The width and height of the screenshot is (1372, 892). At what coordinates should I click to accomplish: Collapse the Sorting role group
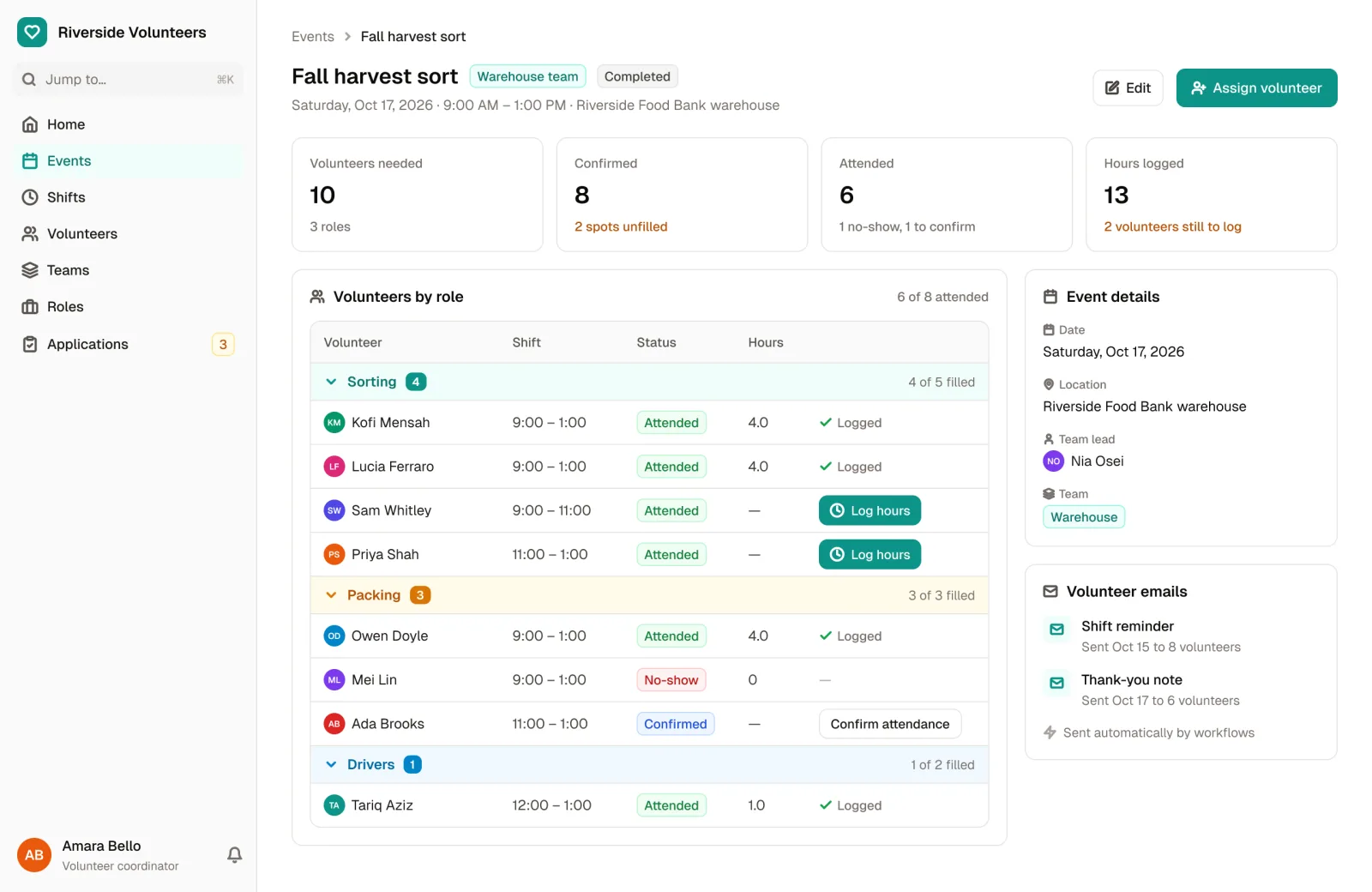click(x=331, y=382)
